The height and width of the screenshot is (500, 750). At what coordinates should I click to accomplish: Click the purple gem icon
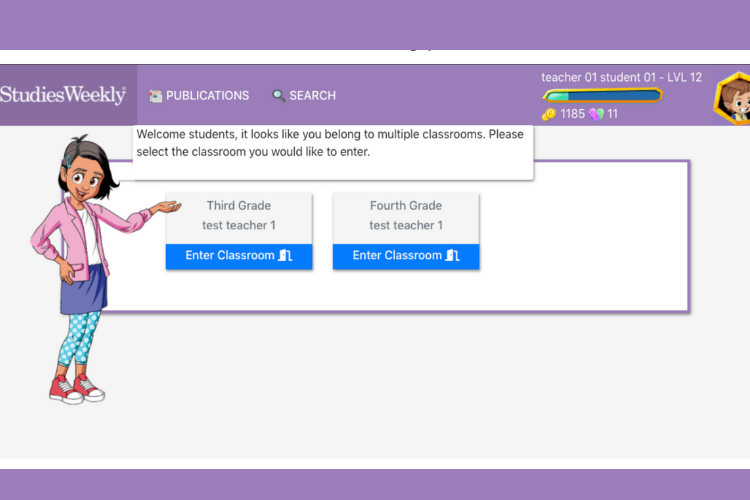[596, 114]
